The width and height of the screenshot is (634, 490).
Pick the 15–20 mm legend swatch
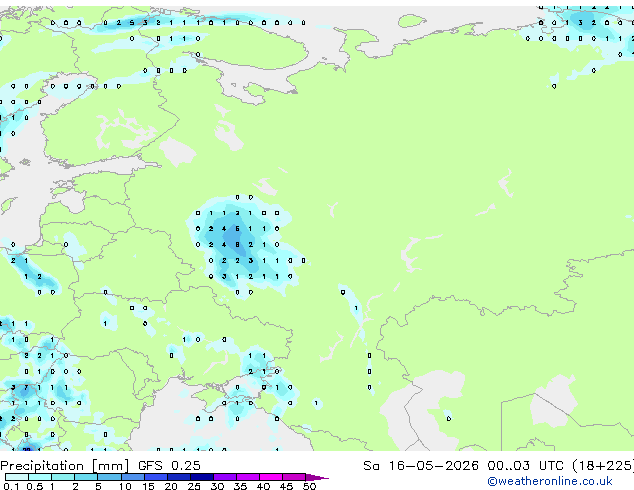coord(156,477)
